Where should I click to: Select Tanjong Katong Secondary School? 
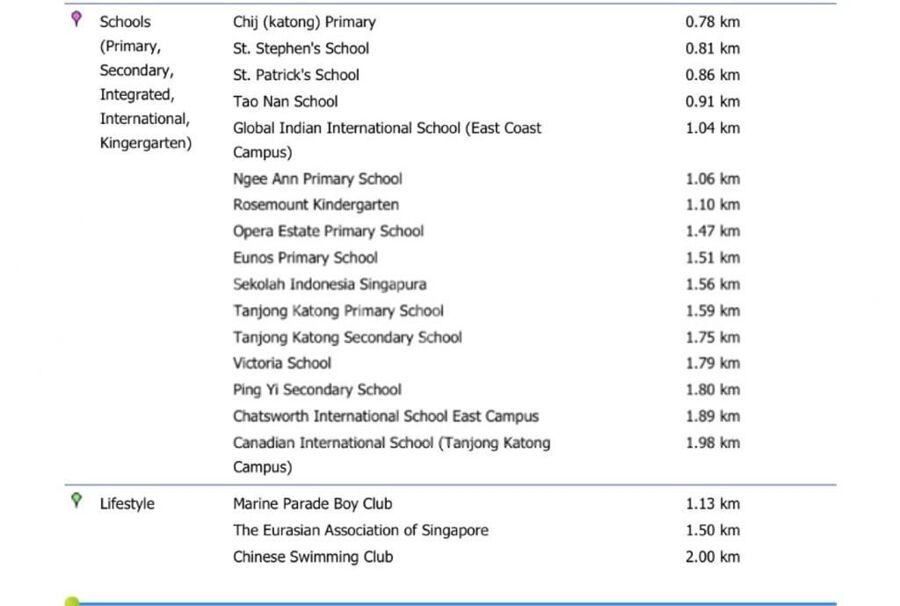click(347, 337)
